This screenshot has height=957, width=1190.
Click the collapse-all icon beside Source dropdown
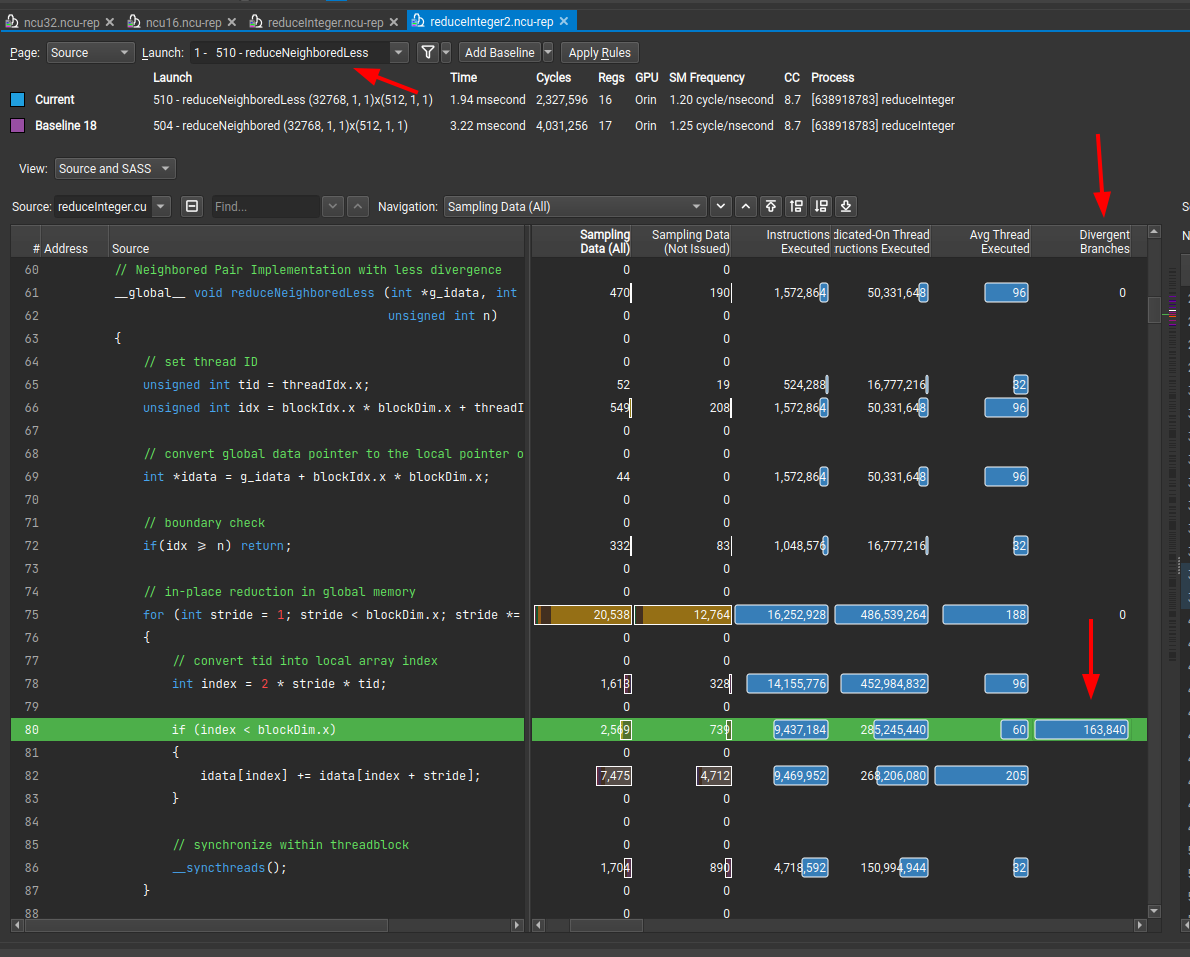pos(193,207)
